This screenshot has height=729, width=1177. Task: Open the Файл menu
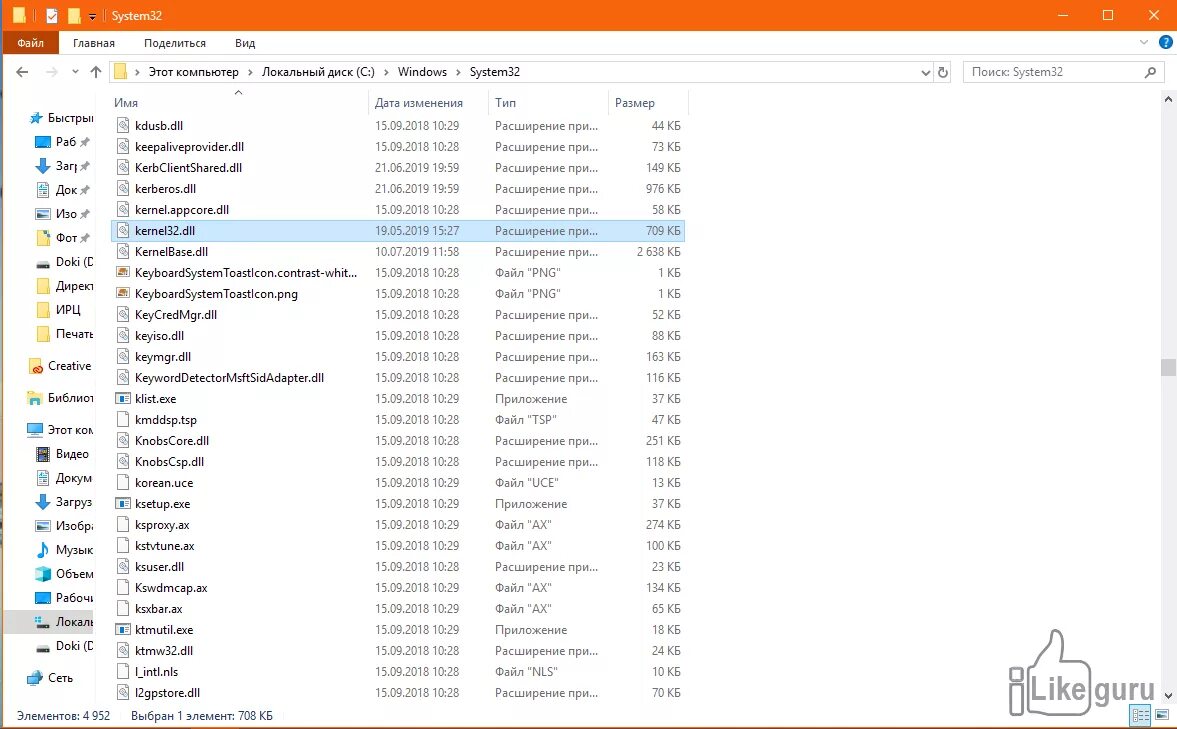click(31, 43)
